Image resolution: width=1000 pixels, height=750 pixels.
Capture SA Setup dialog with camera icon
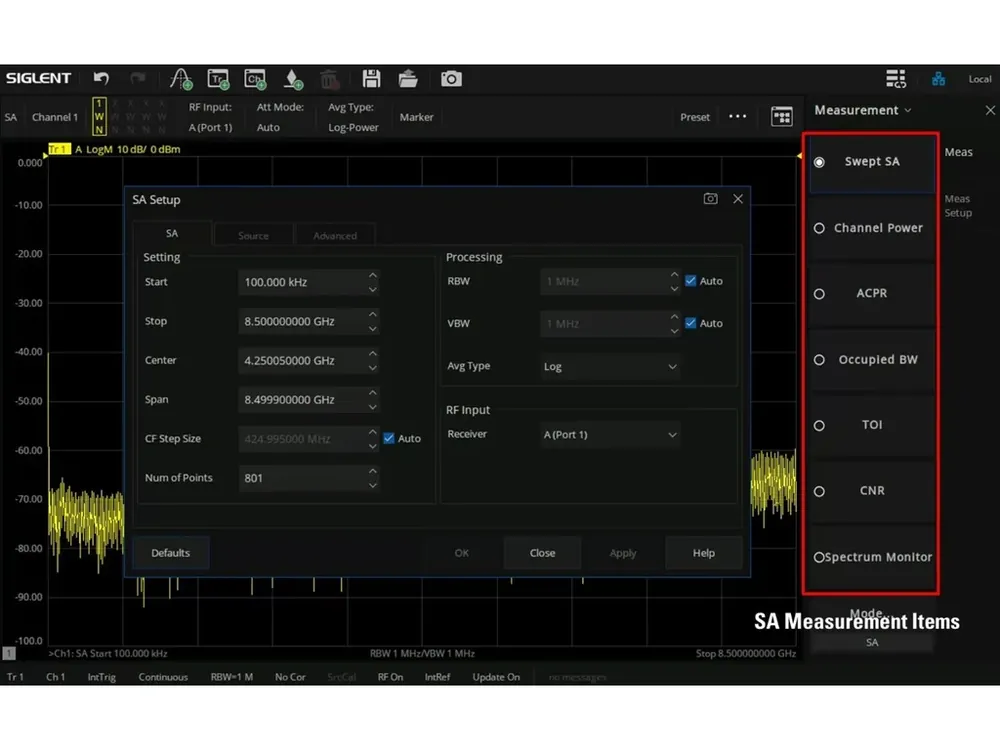tap(710, 199)
